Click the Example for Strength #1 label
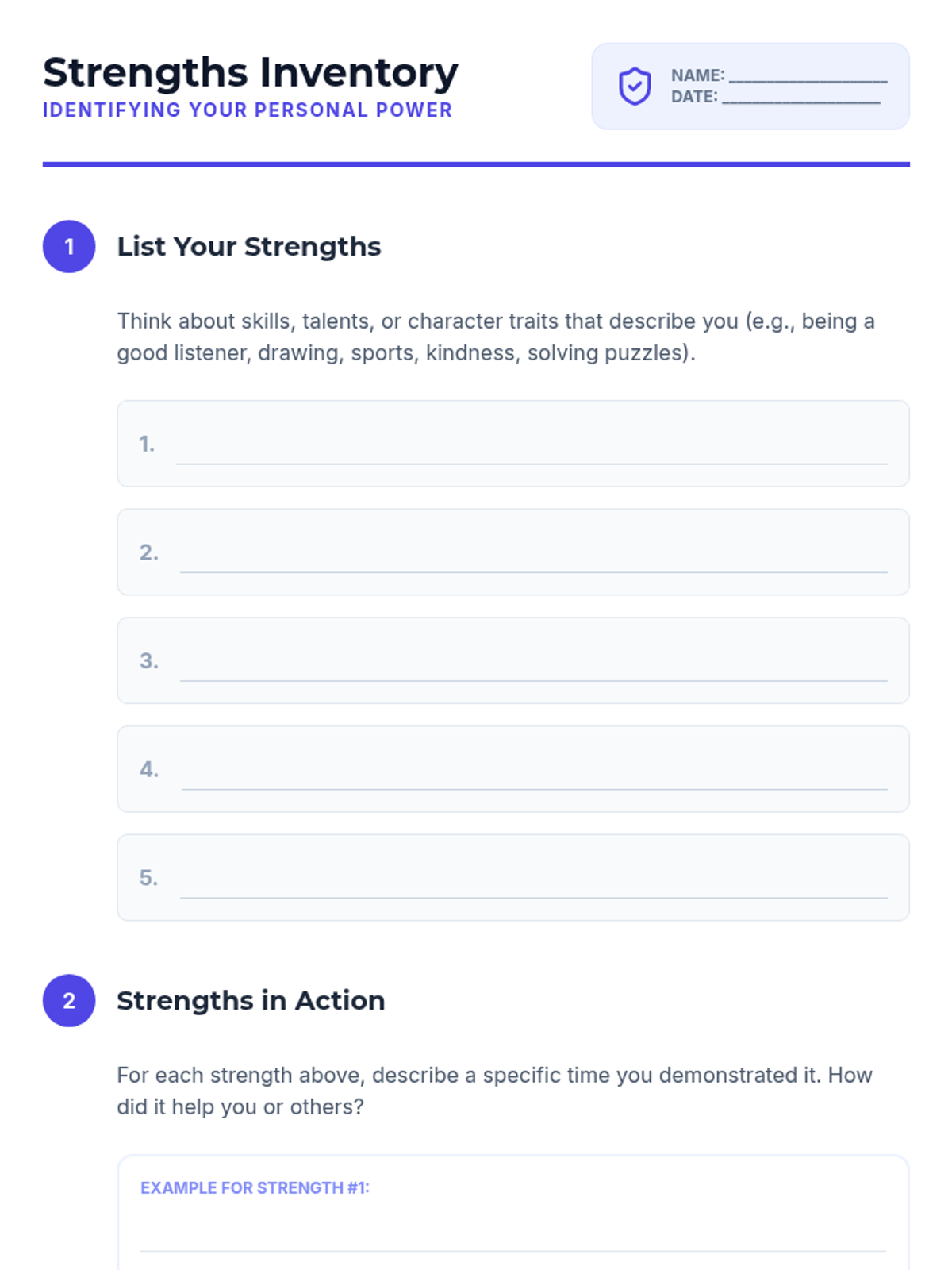Screen dimensions: 952x1270 point(255,1188)
